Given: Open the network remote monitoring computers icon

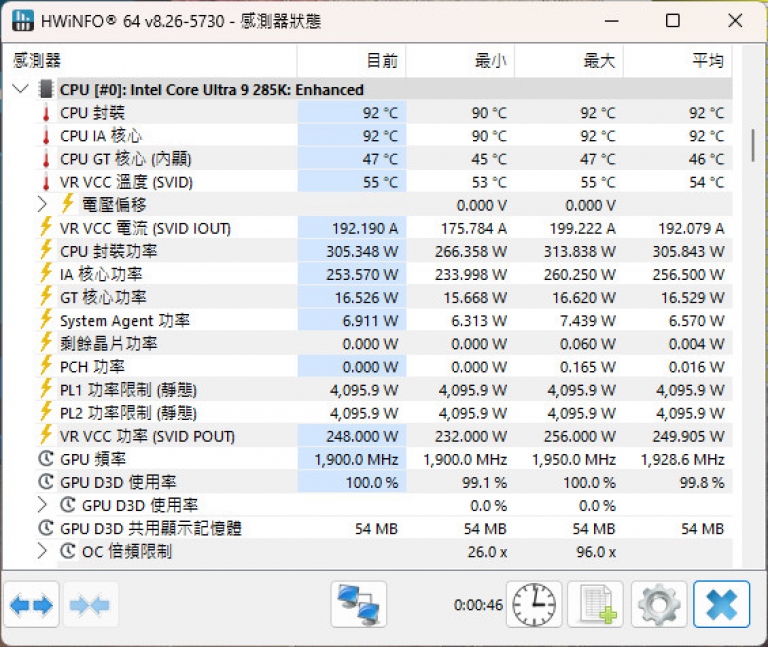Looking at the screenshot, I should pos(359,605).
